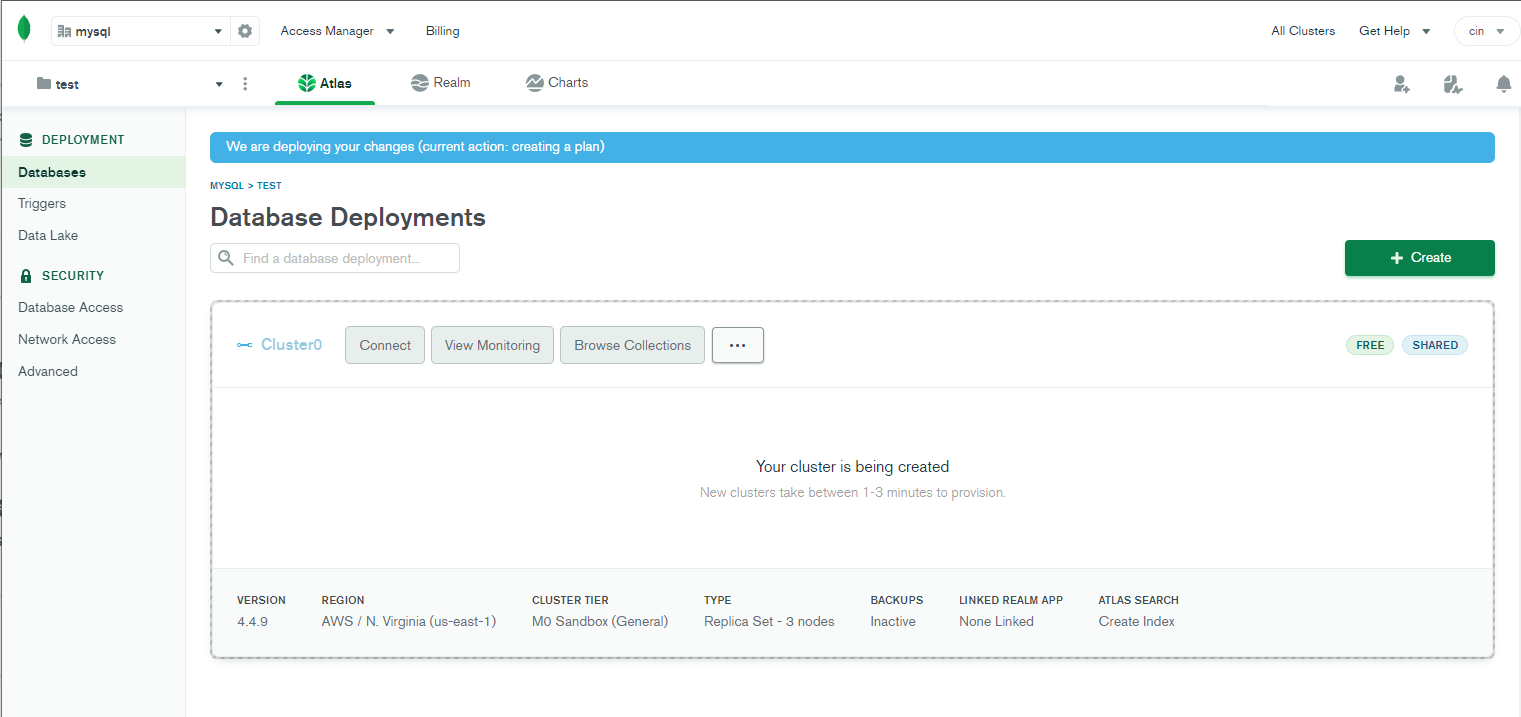Click the organization building icon
1521x717 pixels.
[x=65, y=31]
